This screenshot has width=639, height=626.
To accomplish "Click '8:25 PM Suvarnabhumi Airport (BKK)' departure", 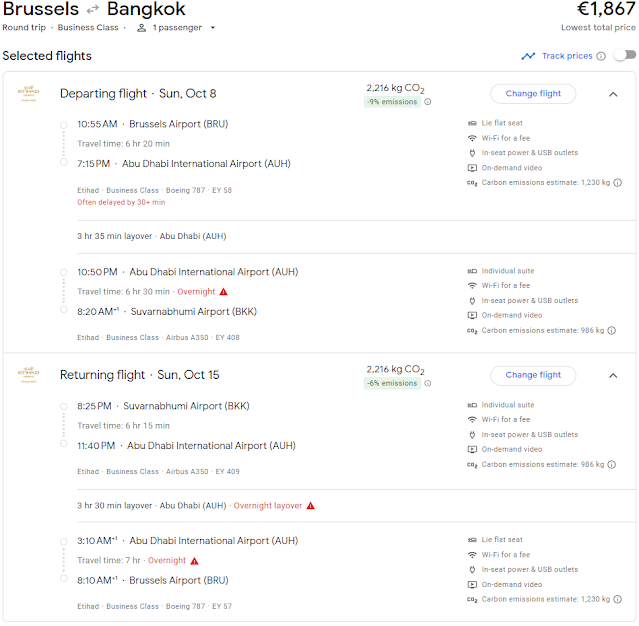I will click(x=163, y=406).
